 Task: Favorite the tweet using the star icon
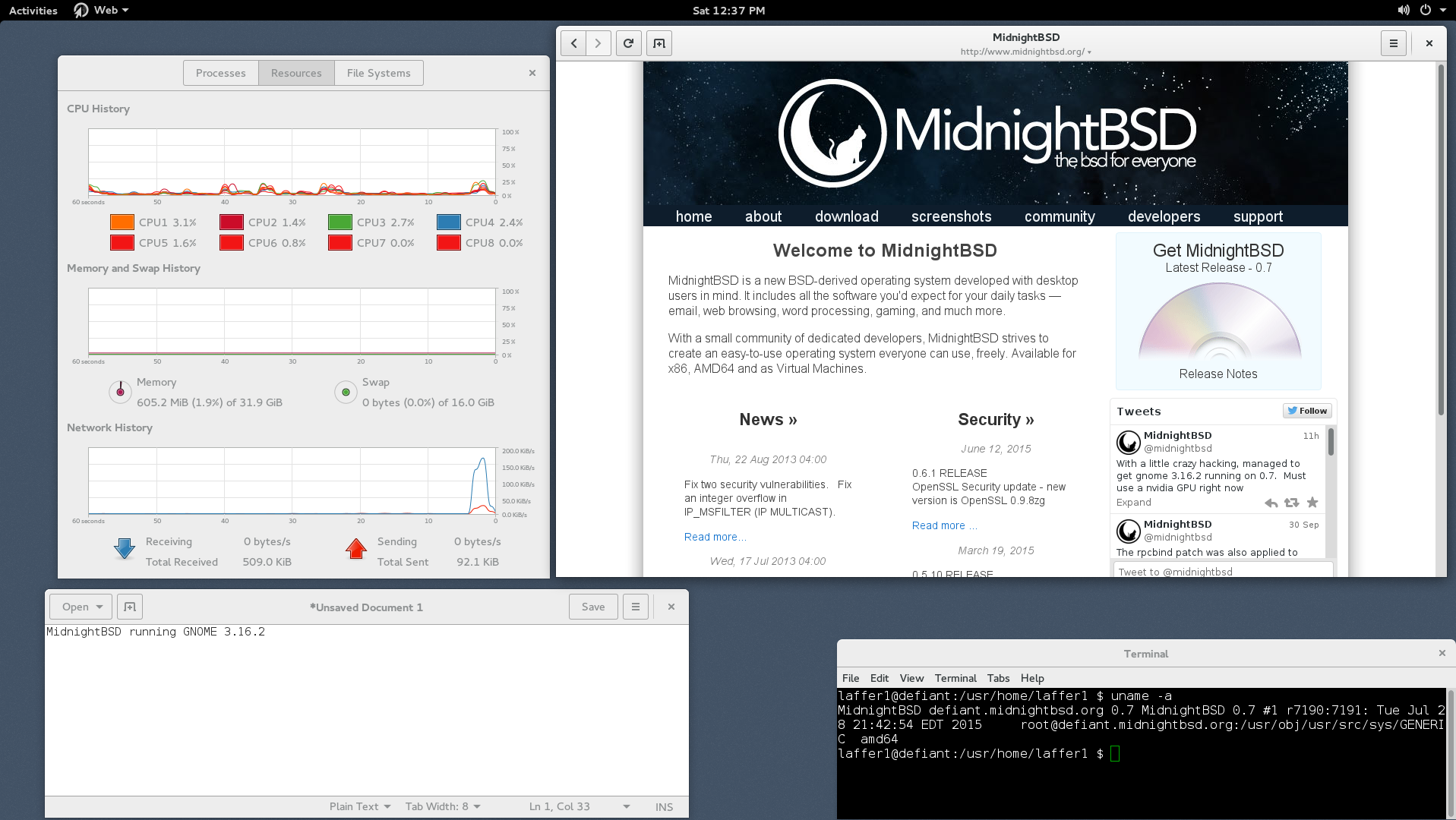pos(1312,503)
